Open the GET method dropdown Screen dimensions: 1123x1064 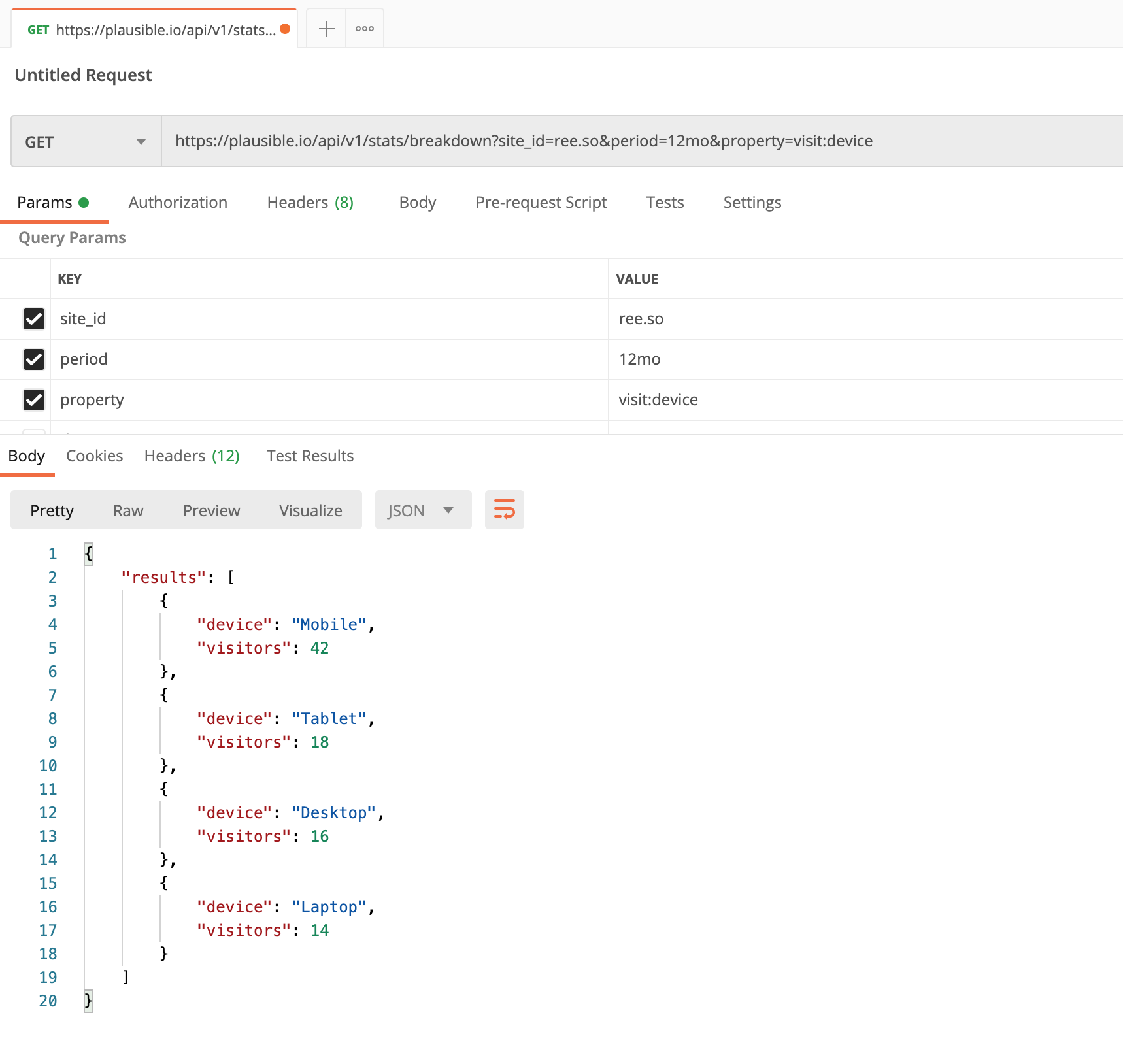[x=85, y=141]
